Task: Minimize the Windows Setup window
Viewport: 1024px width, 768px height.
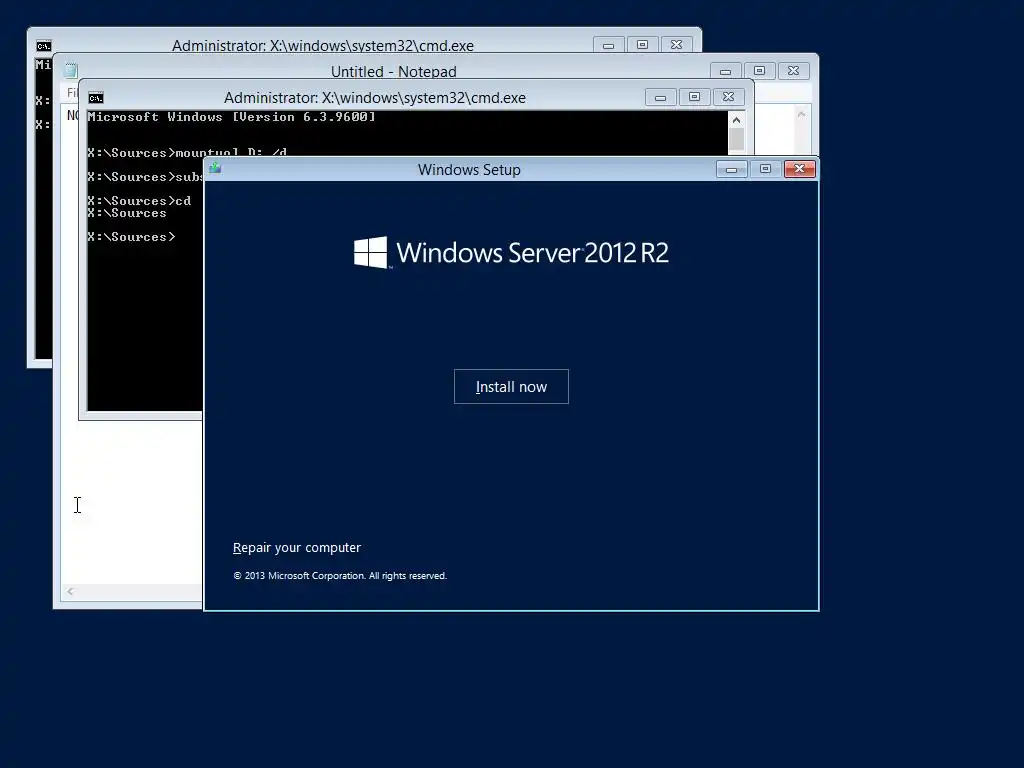Action: 731,169
